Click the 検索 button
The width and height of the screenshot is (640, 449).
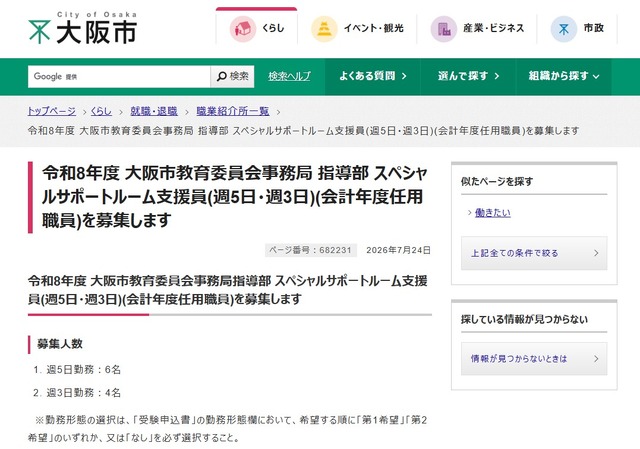click(x=232, y=76)
